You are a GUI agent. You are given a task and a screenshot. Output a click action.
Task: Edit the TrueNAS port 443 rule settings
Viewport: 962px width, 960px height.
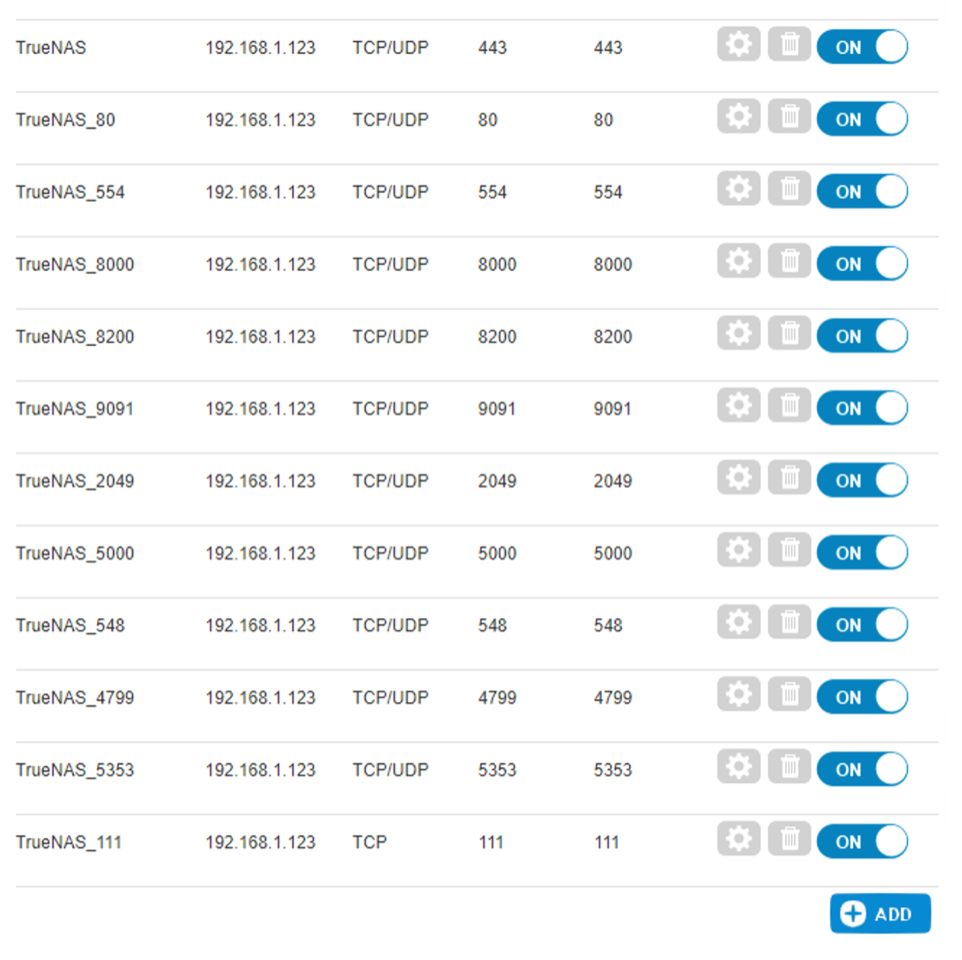pos(738,44)
